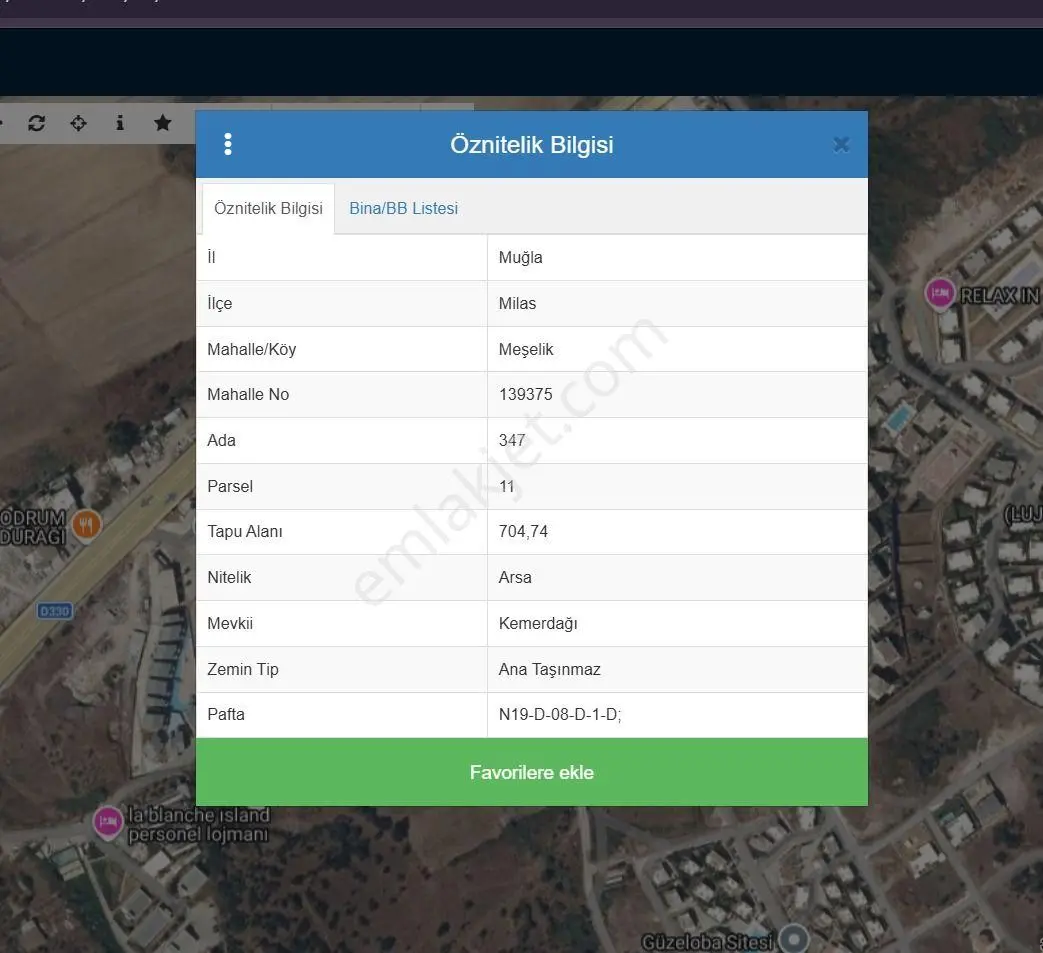1043x953 pixels.
Task: Click the la blanche island lodging marker
Action: tap(108, 822)
